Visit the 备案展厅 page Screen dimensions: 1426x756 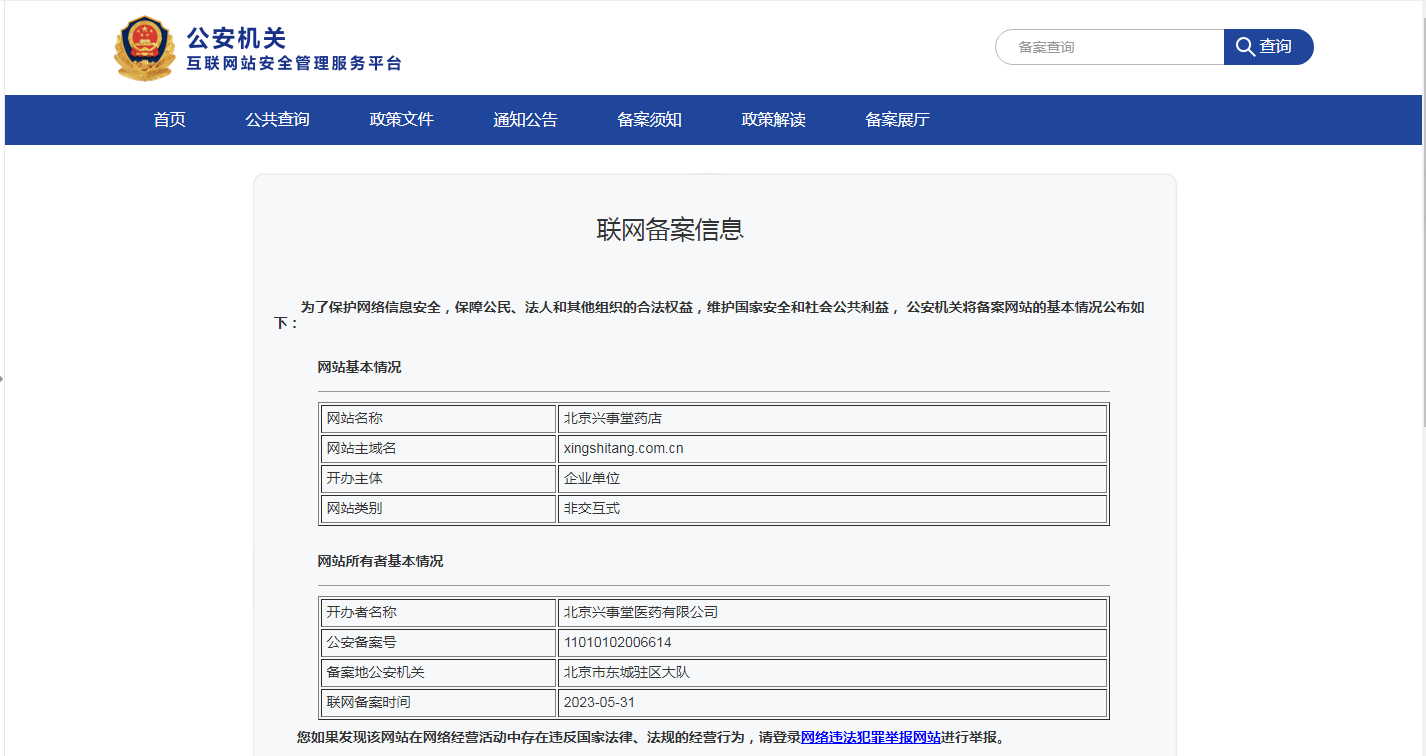pos(897,120)
